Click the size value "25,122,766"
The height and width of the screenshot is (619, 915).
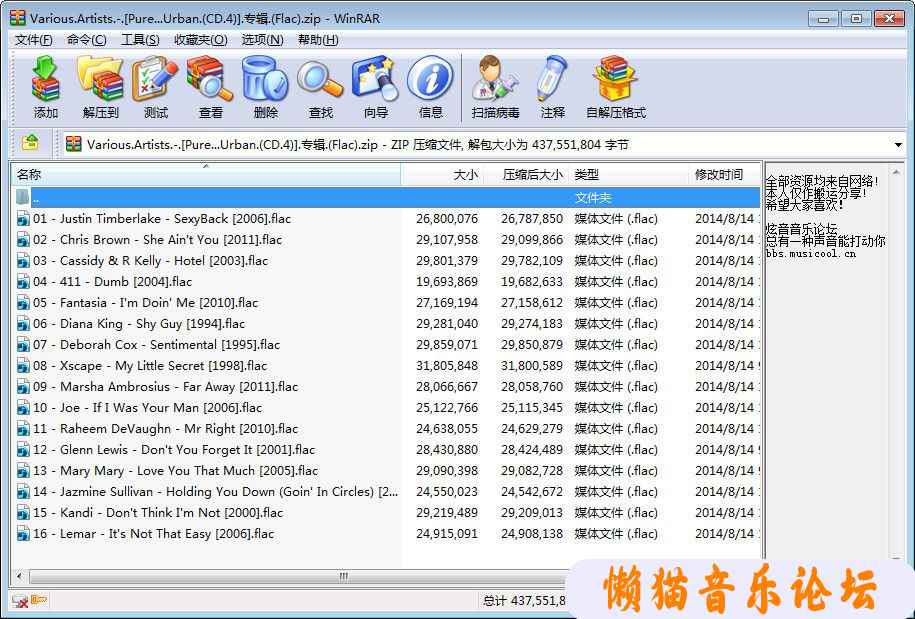point(447,408)
